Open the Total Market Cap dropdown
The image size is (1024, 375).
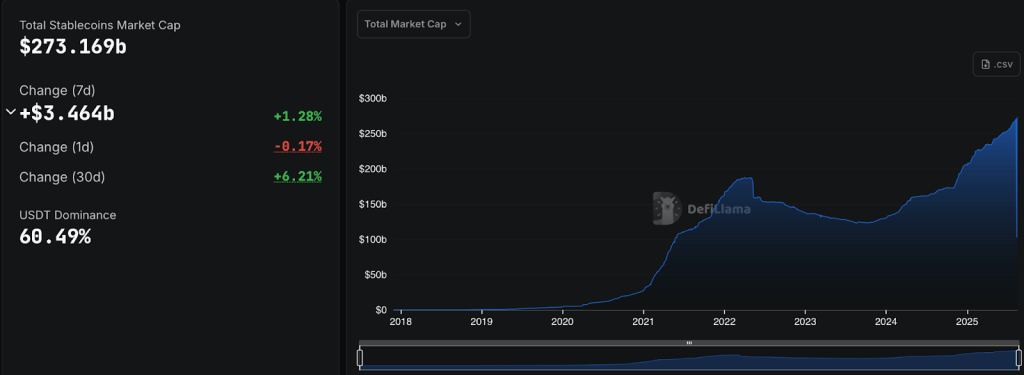click(x=413, y=24)
